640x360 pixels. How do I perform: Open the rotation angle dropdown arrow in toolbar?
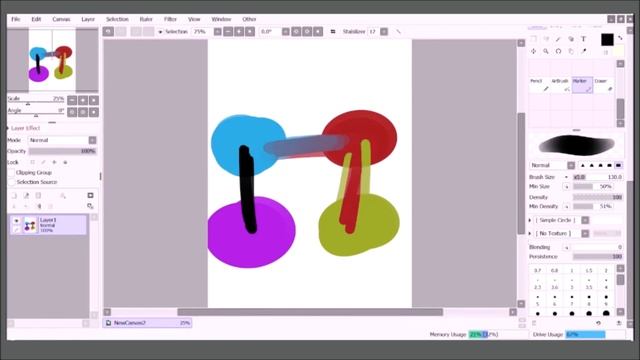click(x=286, y=31)
